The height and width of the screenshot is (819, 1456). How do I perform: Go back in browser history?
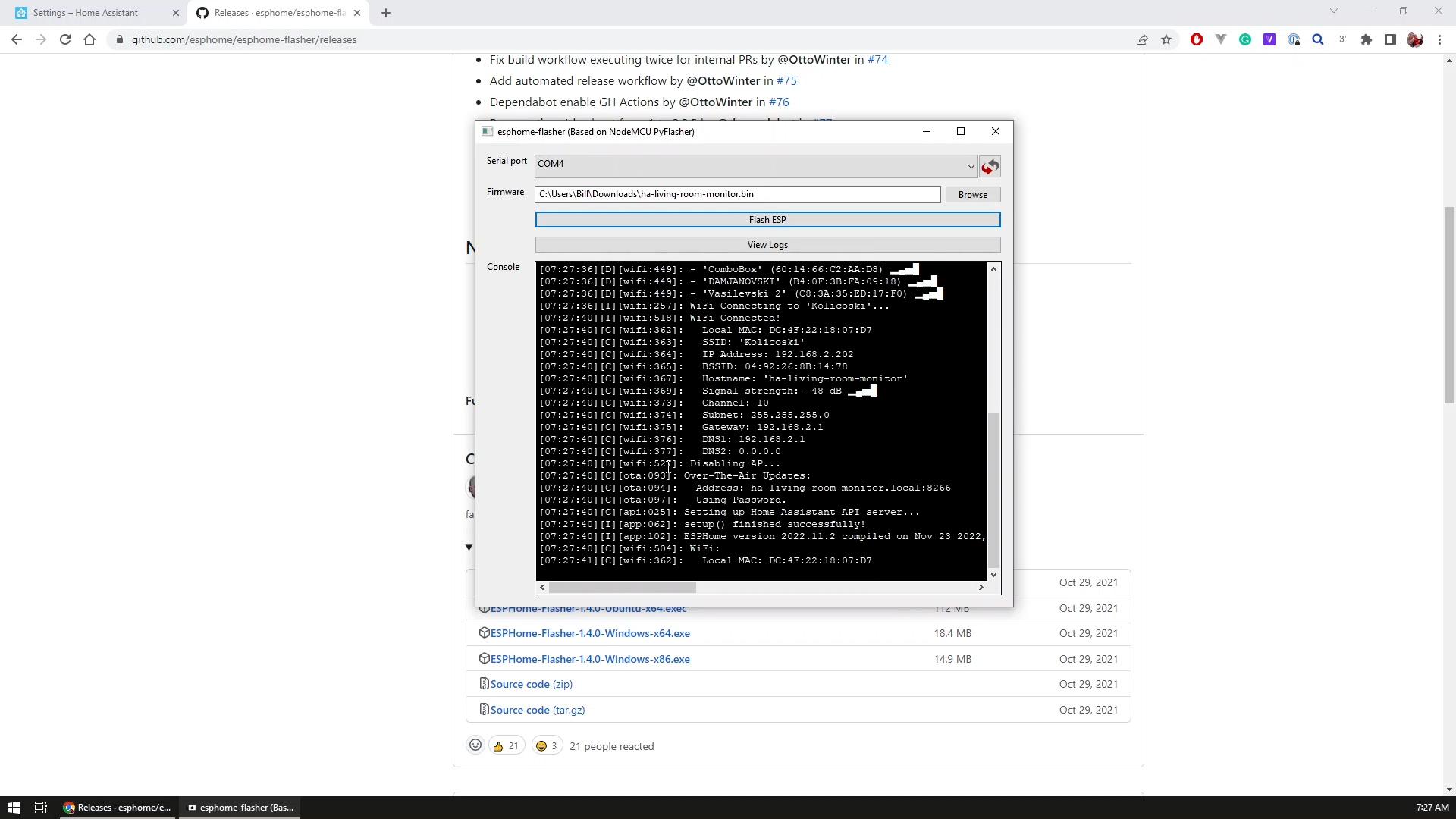pos(17,39)
